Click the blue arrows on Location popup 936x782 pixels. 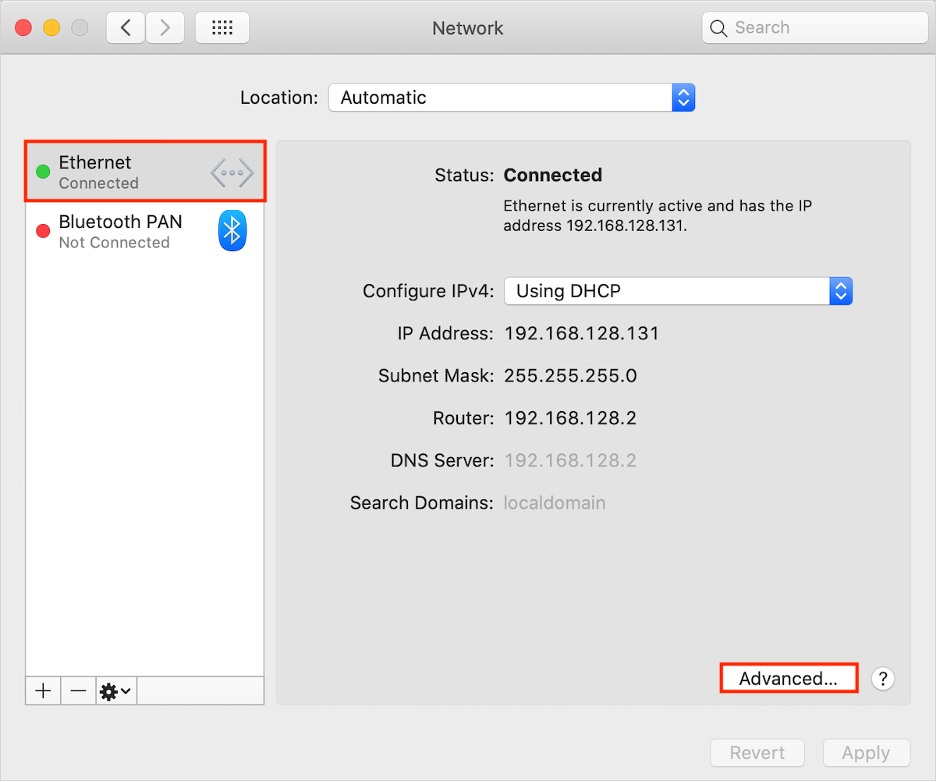(683, 97)
